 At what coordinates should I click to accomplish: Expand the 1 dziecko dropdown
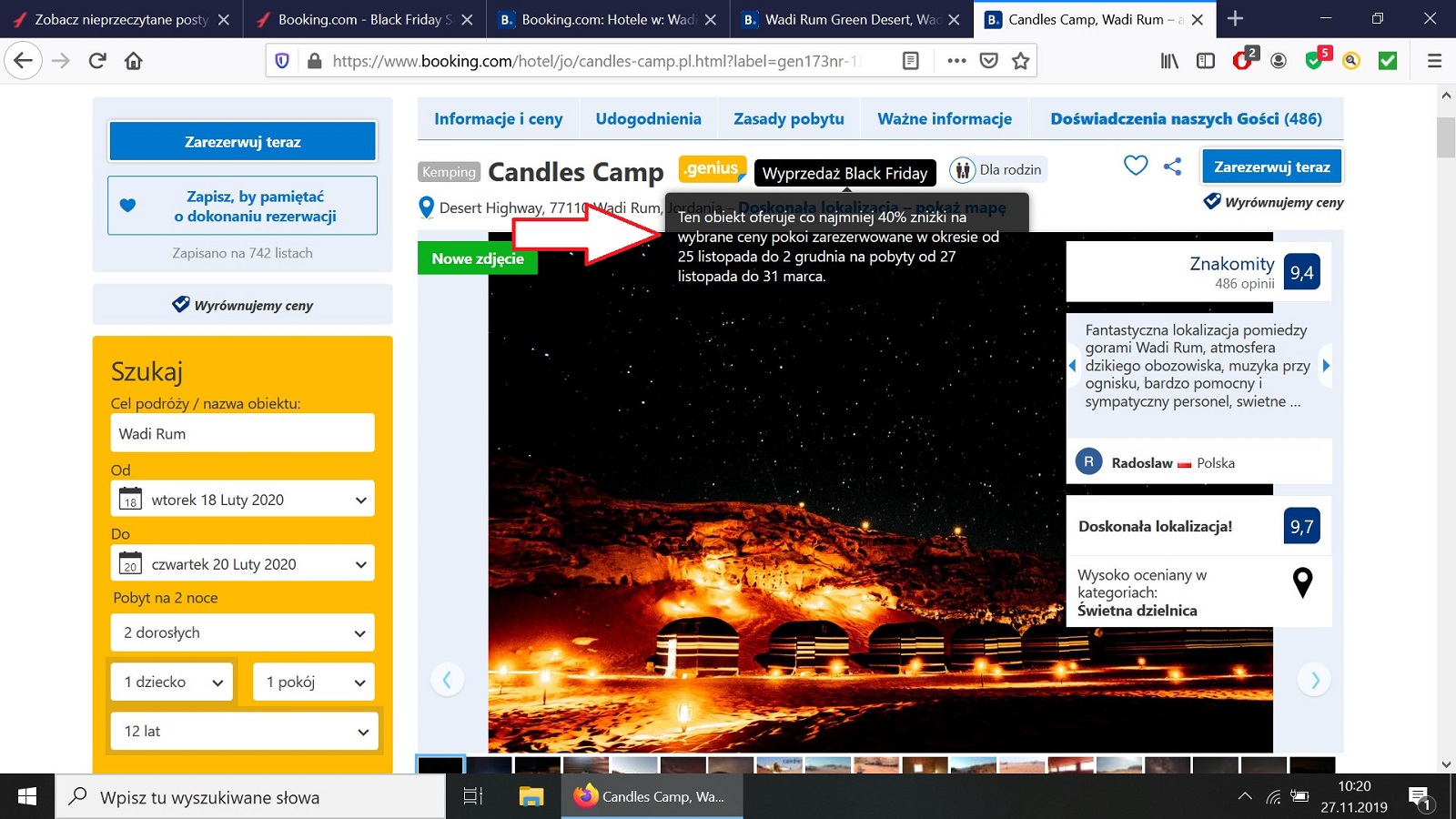(x=172, y=682)
